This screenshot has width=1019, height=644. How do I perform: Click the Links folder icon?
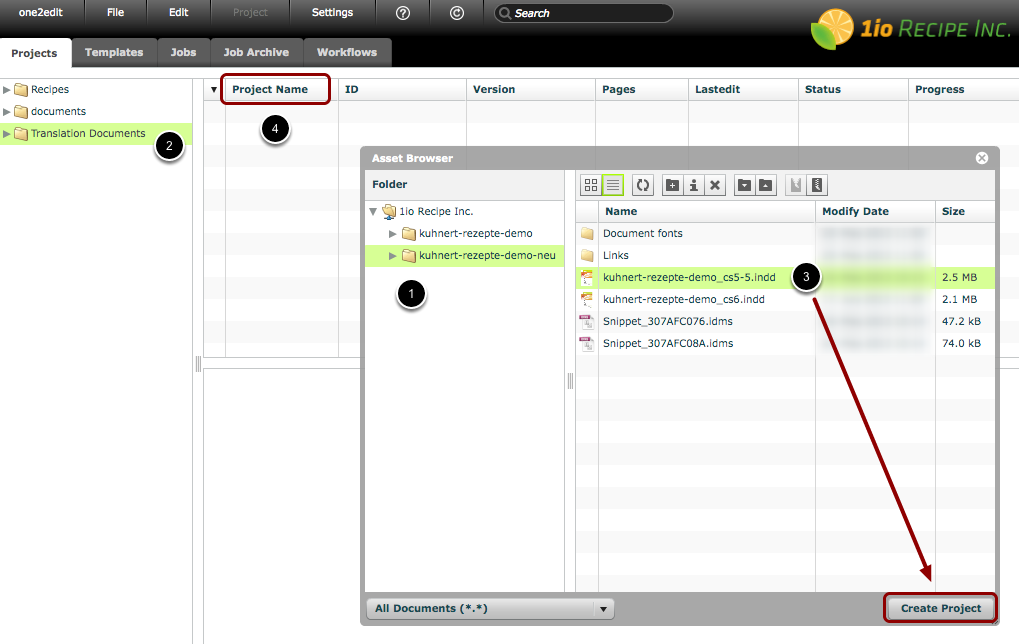coord(587,255)
